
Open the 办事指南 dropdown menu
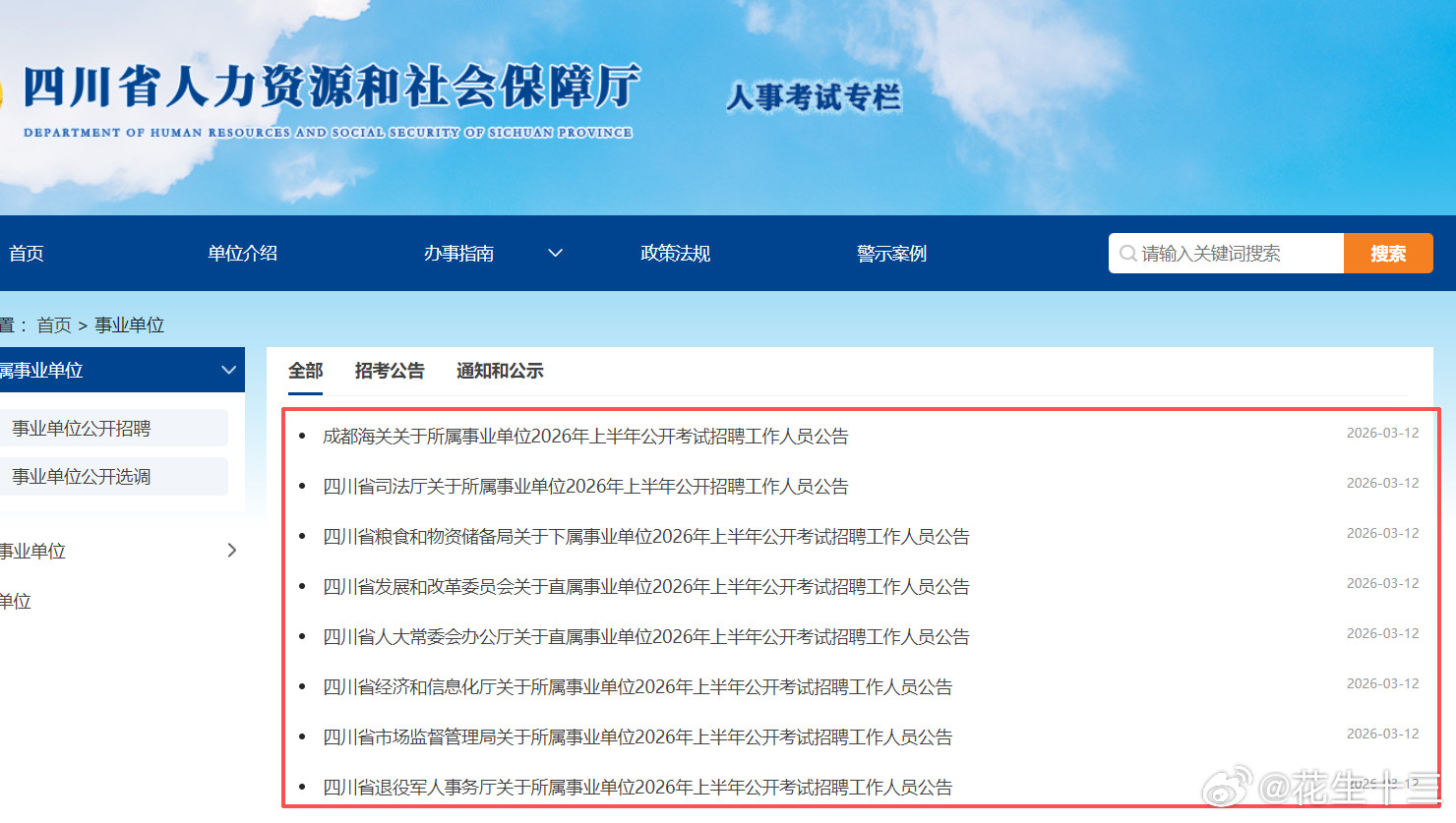pos(459,253)
